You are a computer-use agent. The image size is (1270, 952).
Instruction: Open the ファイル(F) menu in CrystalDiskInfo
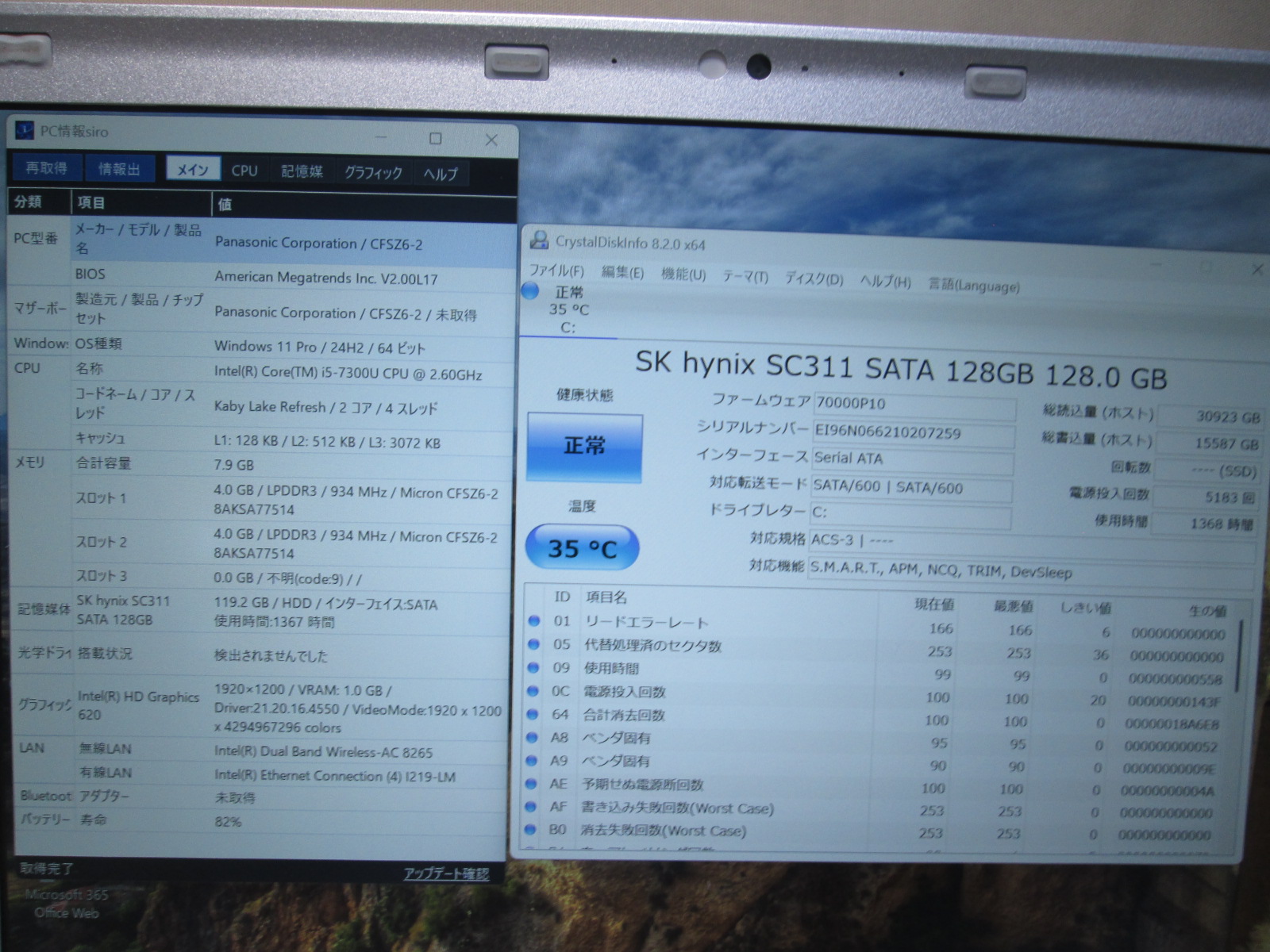(x=556, y=271)
